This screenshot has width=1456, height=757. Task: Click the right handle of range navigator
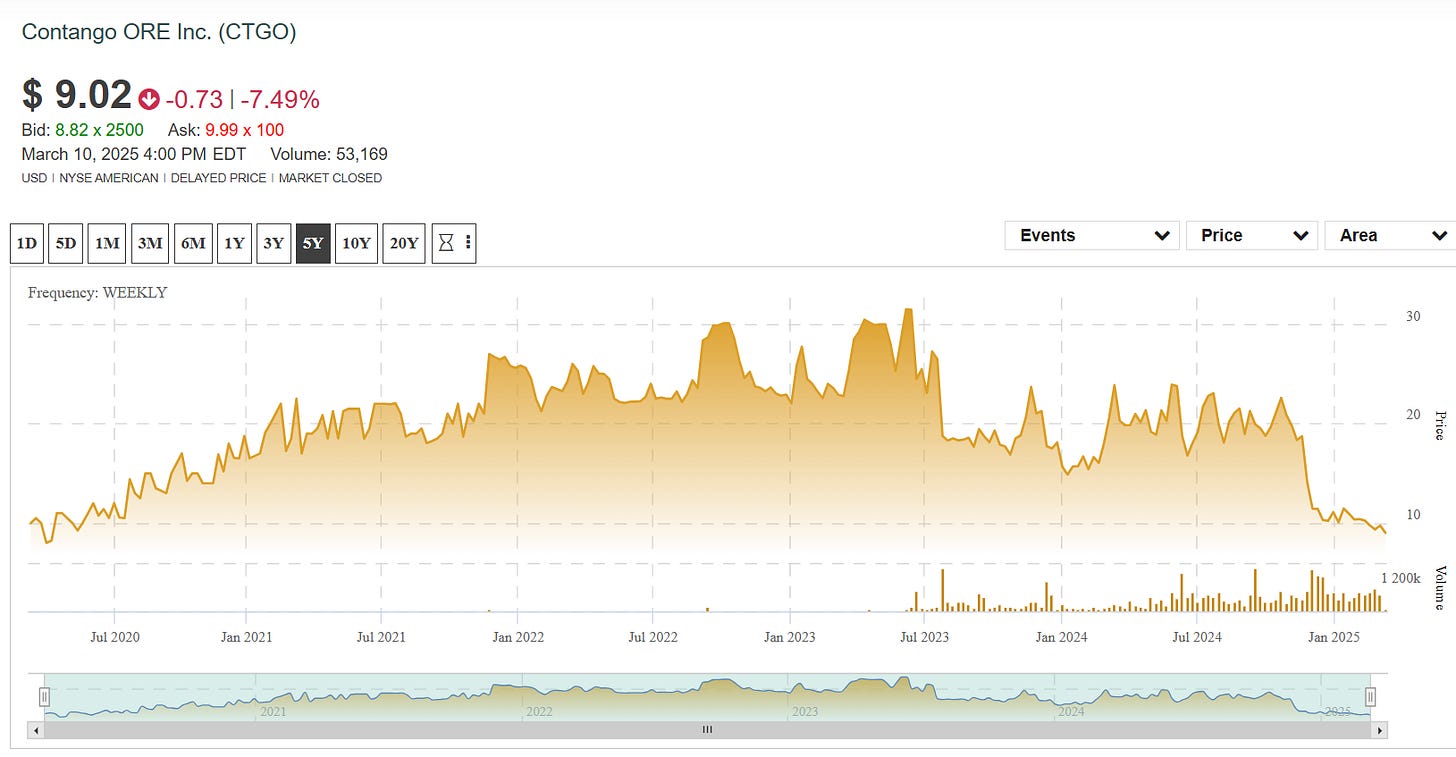point(1371,697)
